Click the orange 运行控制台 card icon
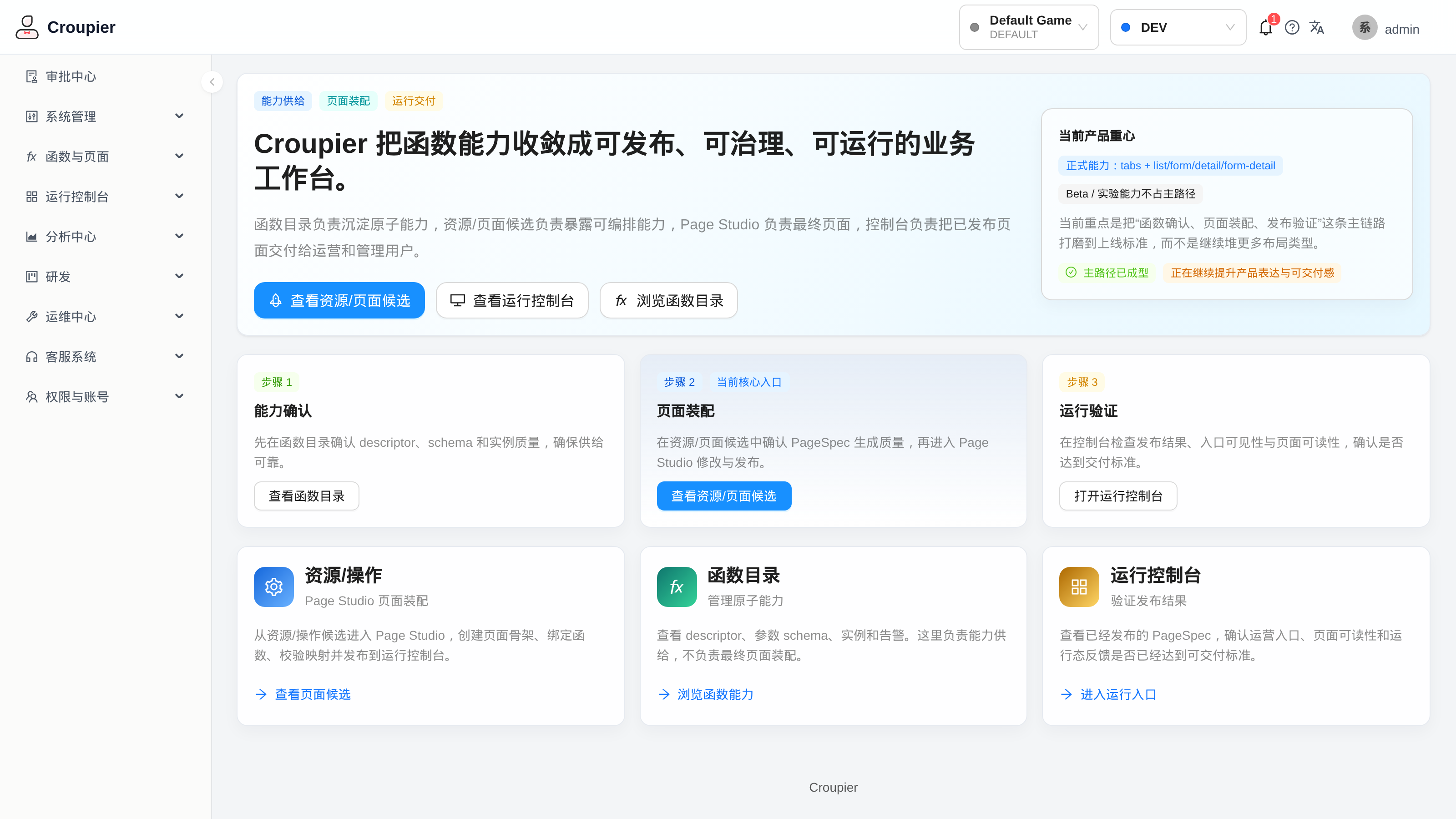 [x=1079, y=586]
